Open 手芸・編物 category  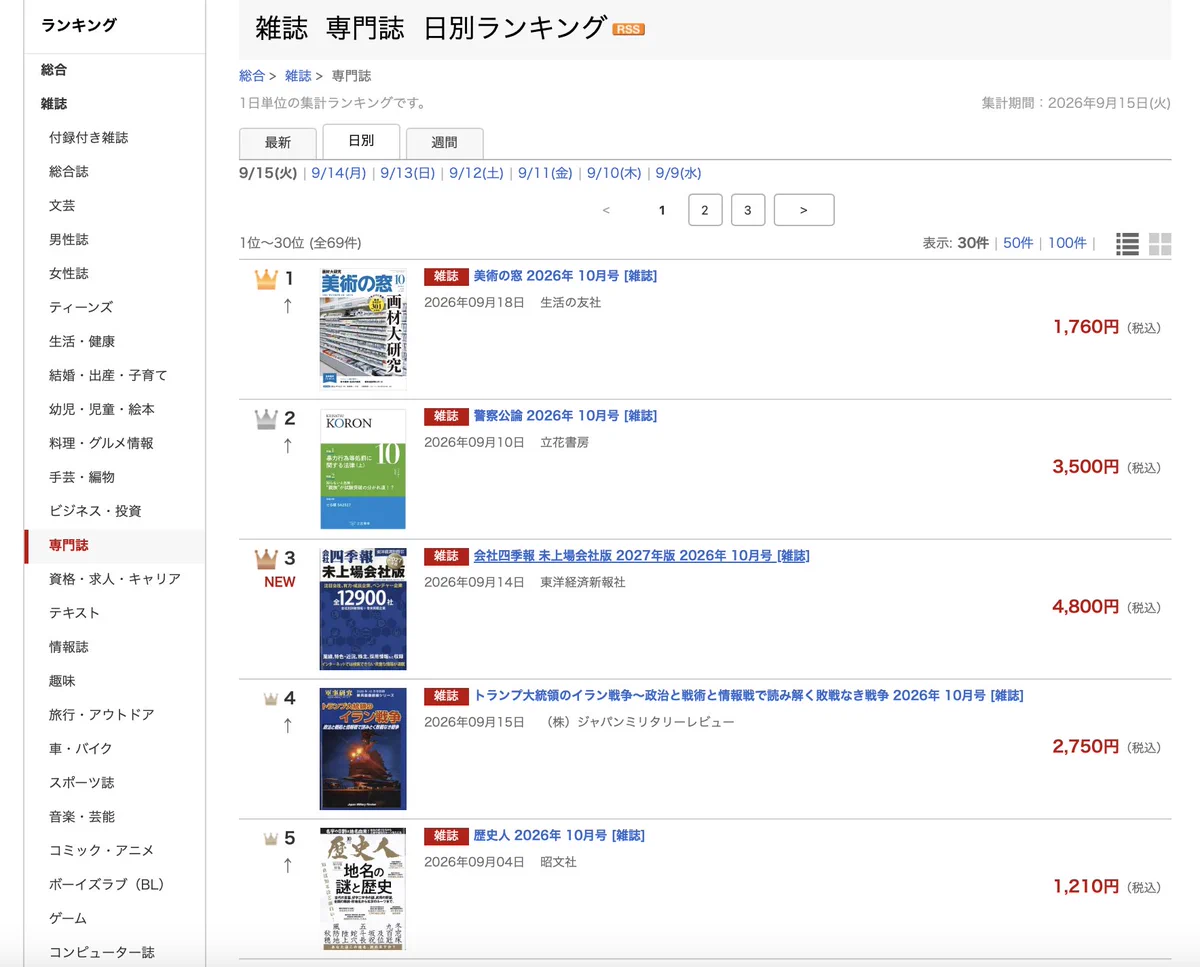click(82, 478)
